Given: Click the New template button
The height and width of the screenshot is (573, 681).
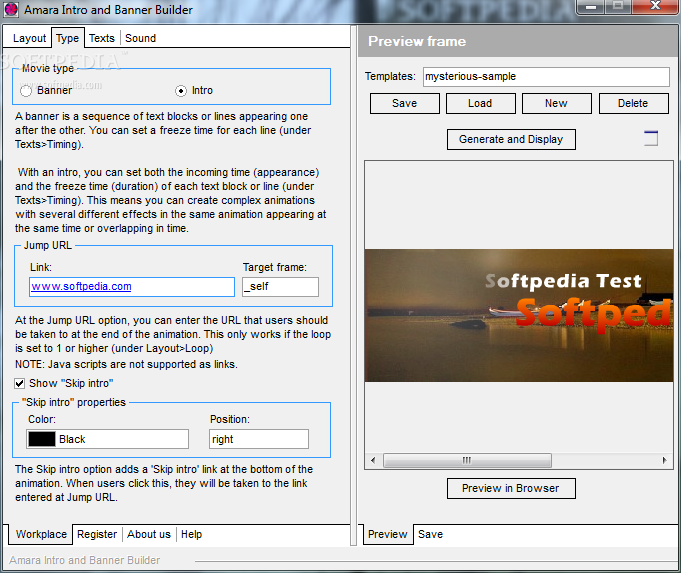Looking at the screenshot, I should 556,103.
